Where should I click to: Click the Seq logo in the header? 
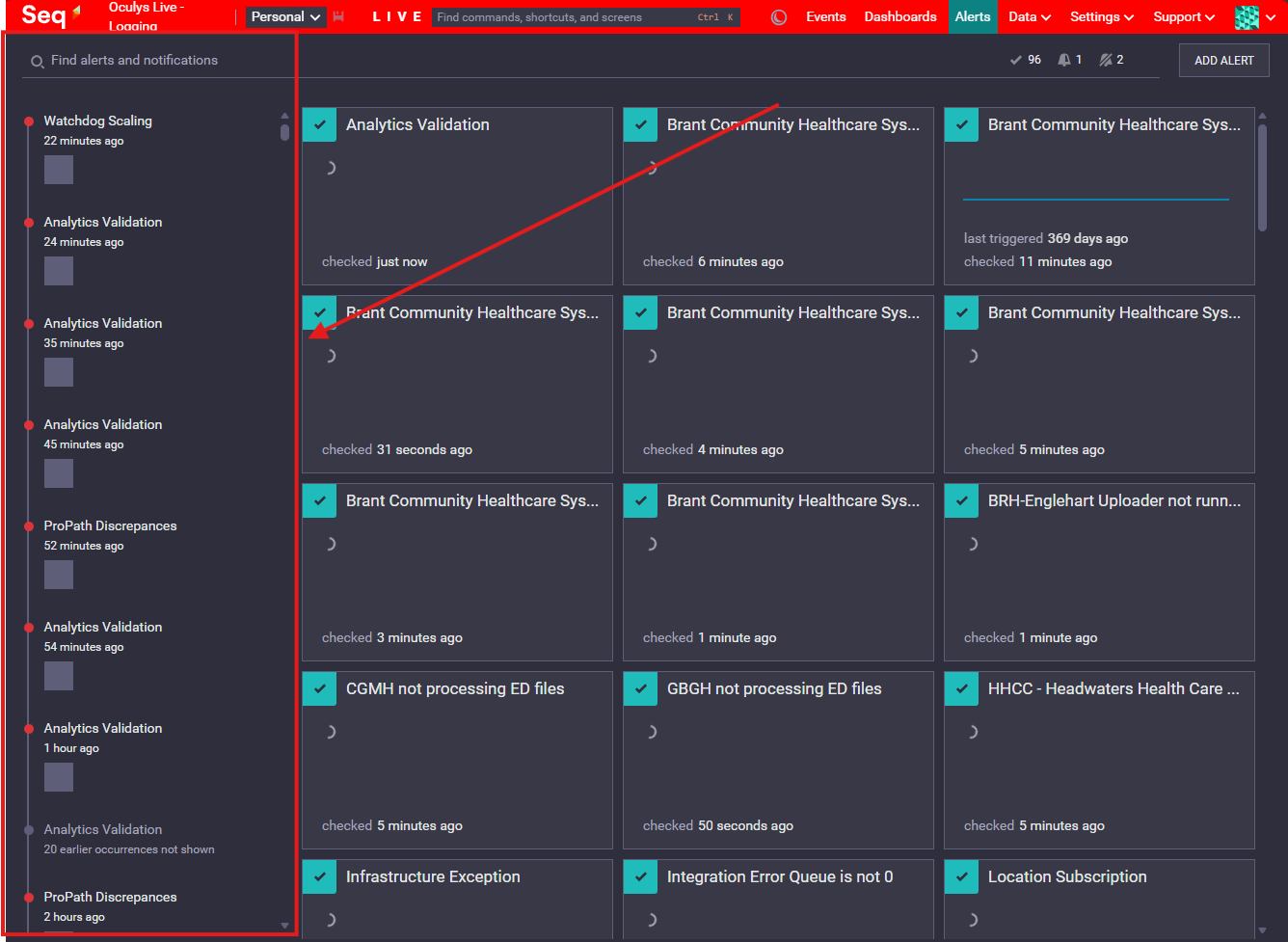51,15
